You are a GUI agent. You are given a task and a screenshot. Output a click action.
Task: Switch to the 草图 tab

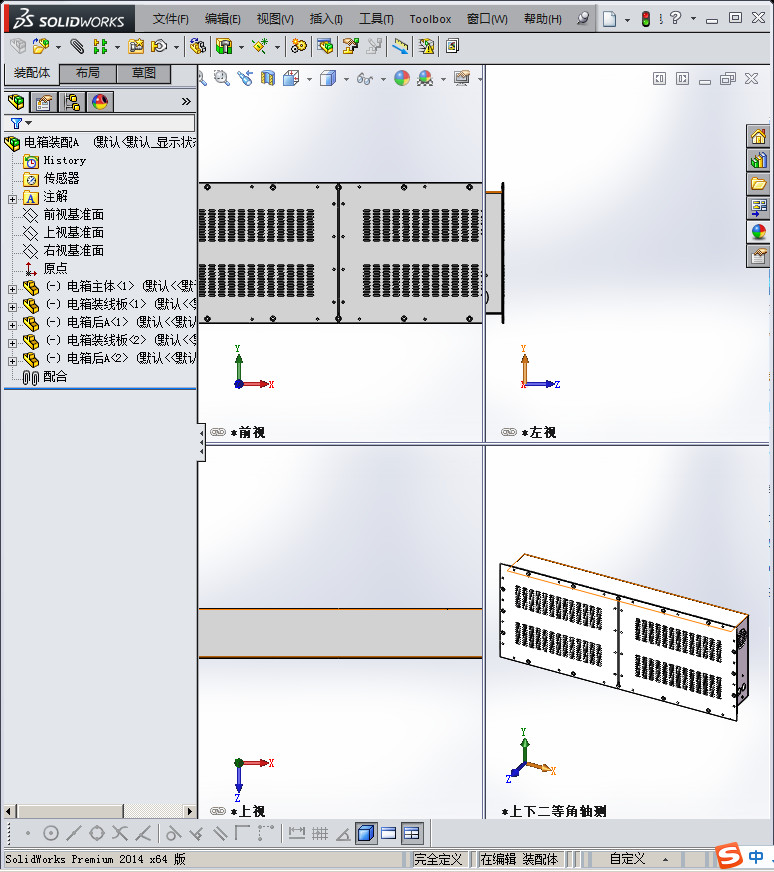point(143,73)
